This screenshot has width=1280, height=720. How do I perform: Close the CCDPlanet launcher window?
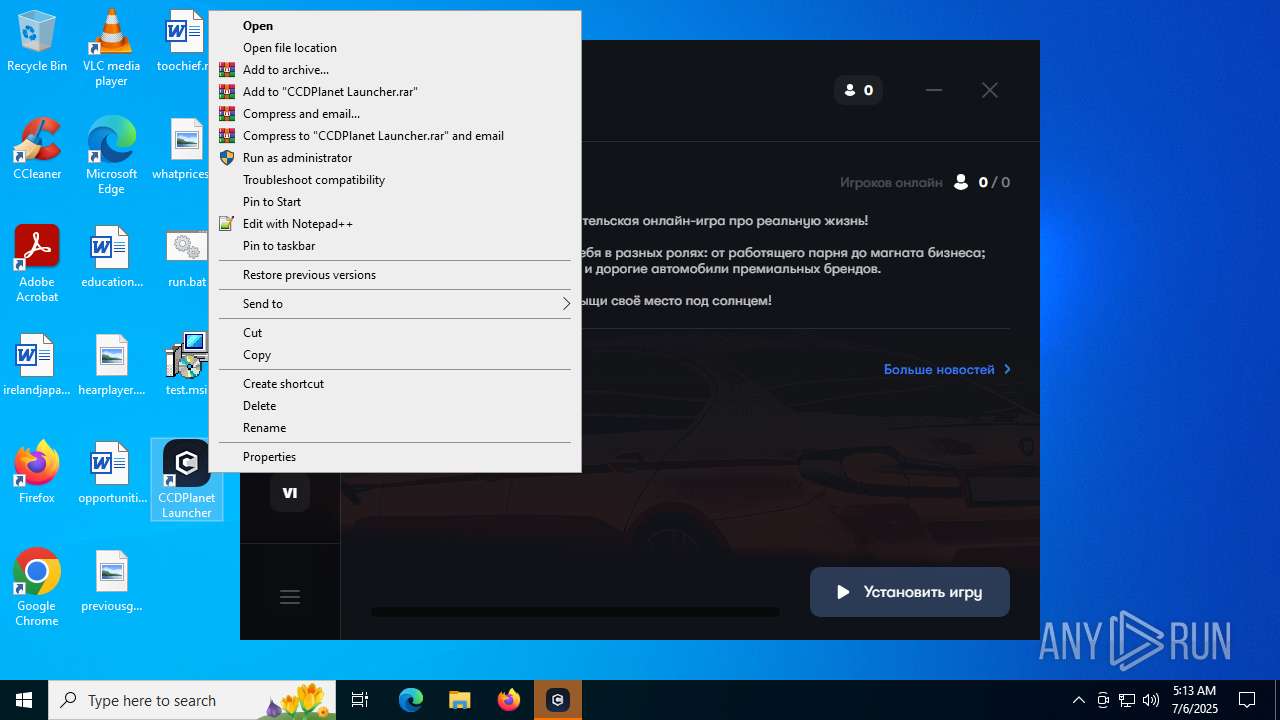click(990, 90)
